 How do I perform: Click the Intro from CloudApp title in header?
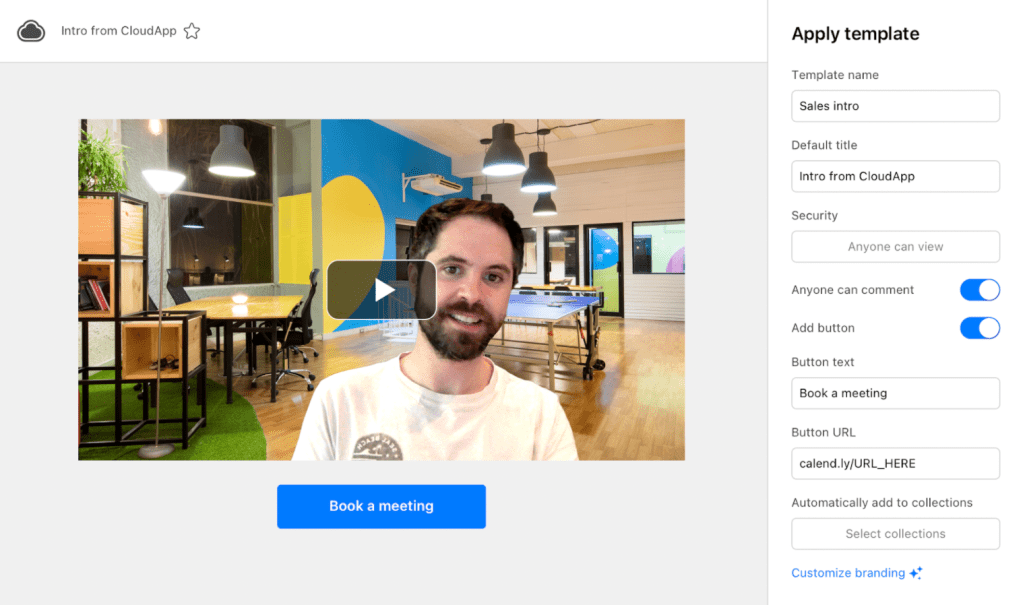(119, 31)
